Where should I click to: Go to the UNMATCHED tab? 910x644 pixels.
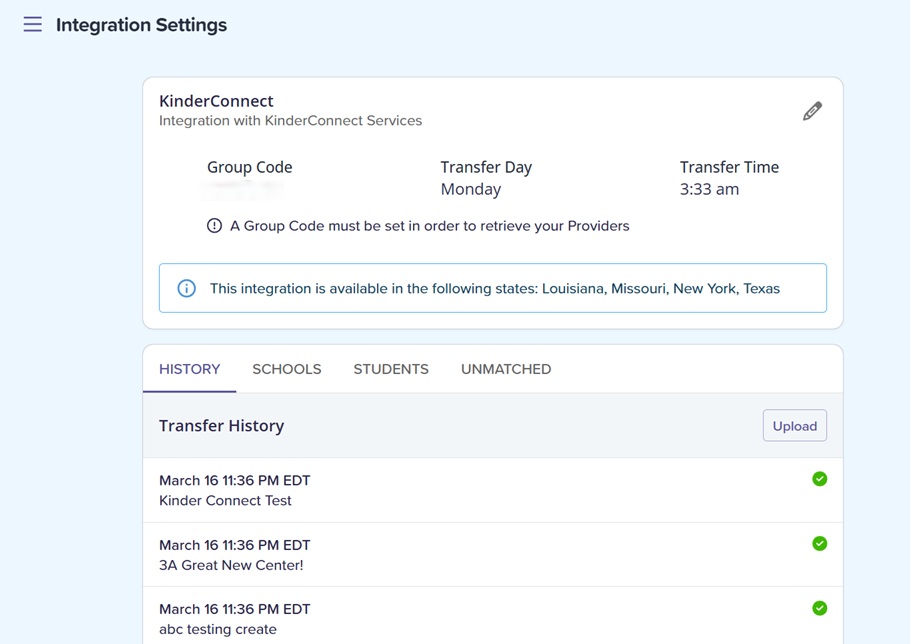[506, 369]
